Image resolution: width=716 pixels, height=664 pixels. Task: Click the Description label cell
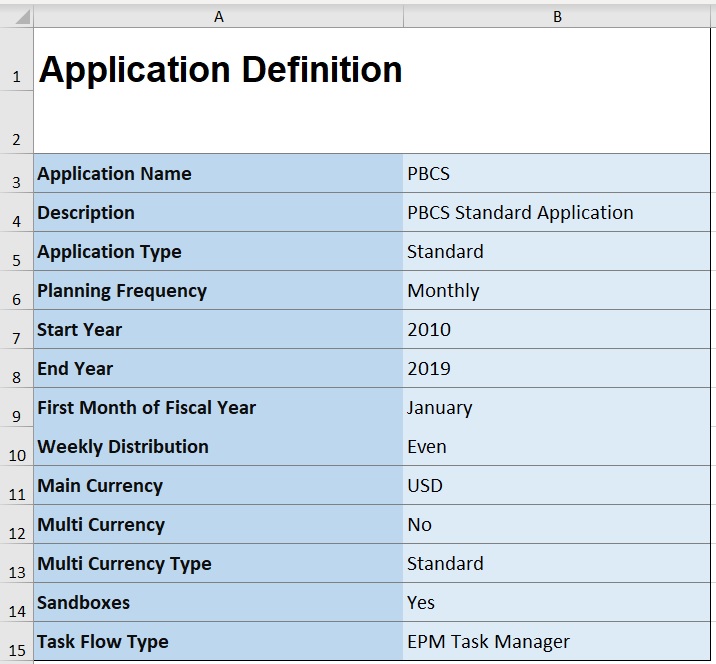(218, 212)
